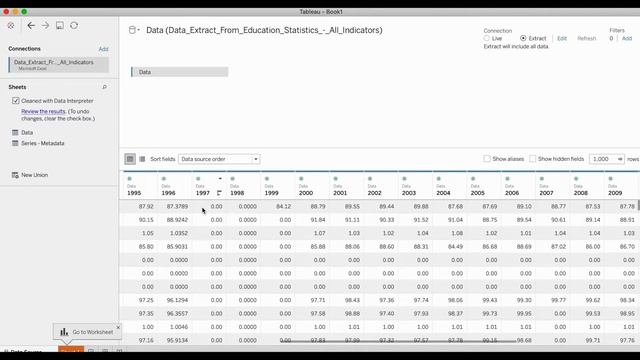Uncheck Cleaned with Data Interpreter
Screen dimensions: 640x360
[x=16, y=101]
